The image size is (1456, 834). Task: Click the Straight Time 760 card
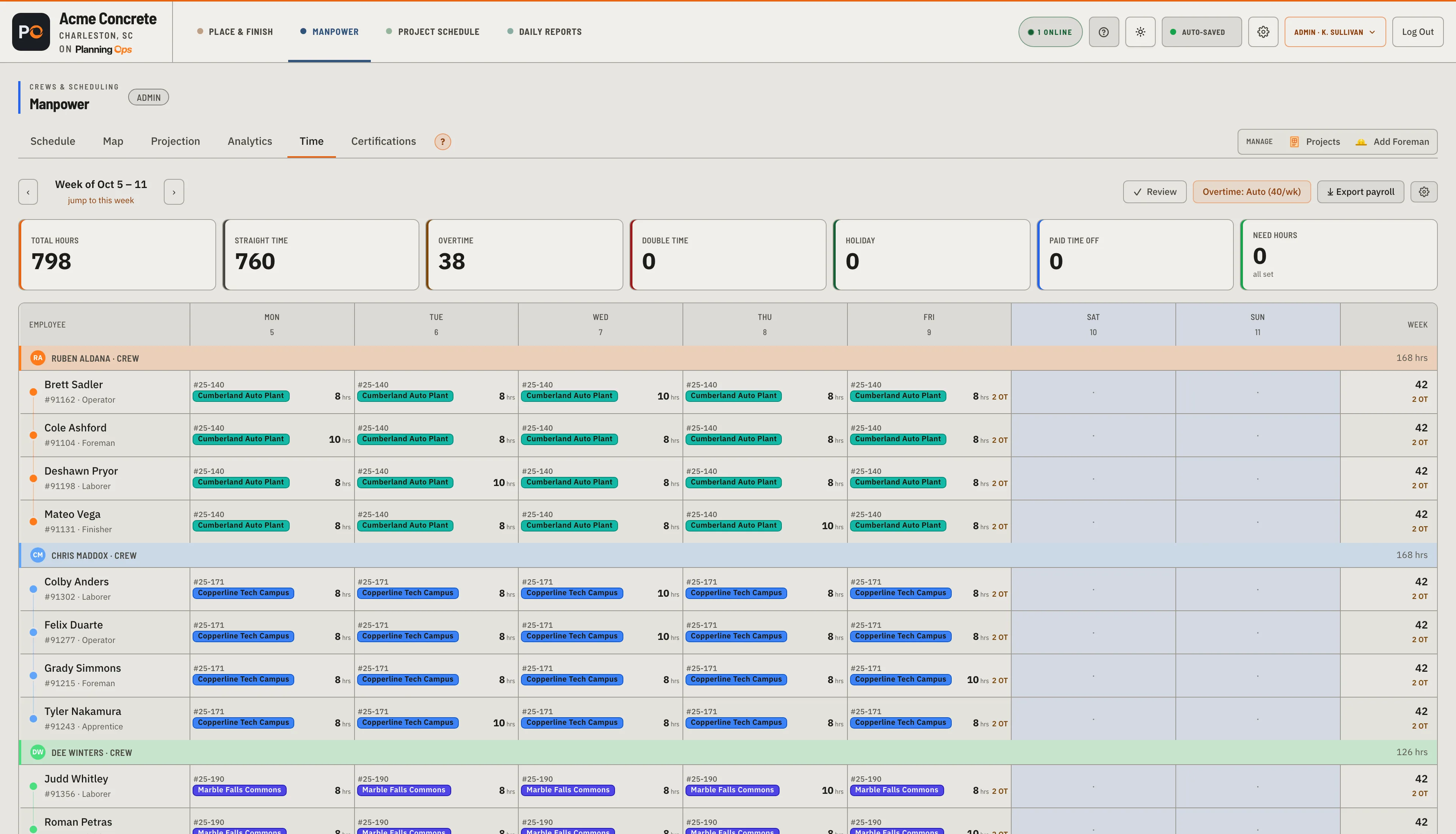321,255
